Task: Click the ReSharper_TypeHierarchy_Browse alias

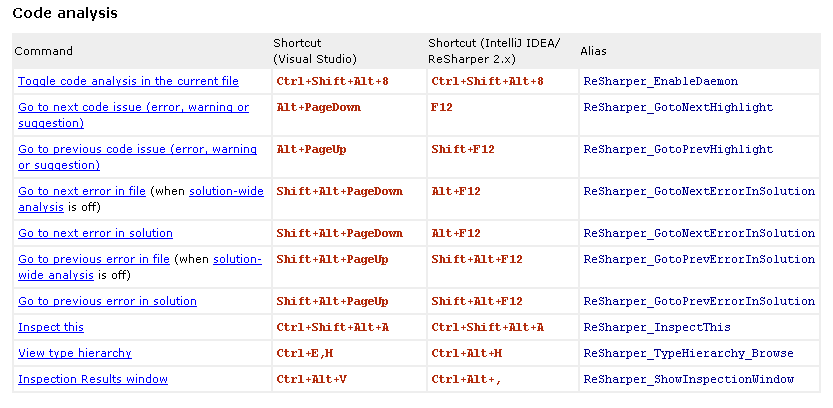Action: (688, 353)
